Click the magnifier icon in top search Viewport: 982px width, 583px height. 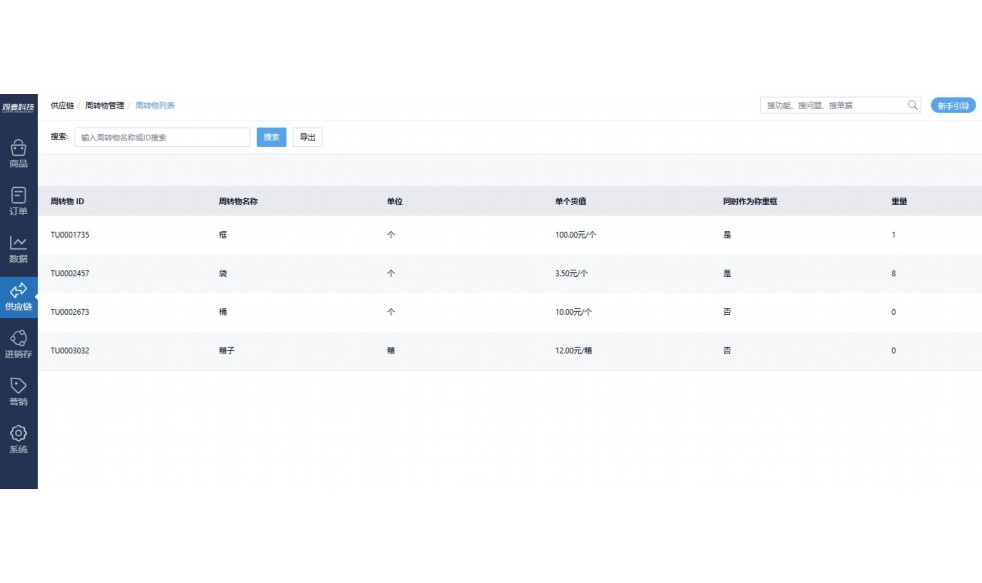click(x=912, y=105)
